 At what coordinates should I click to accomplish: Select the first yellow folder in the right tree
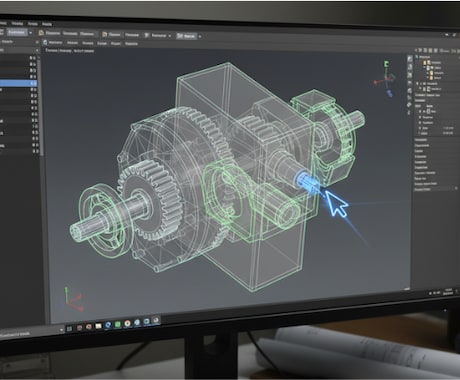pyautogui.click(x=425, y=62)
